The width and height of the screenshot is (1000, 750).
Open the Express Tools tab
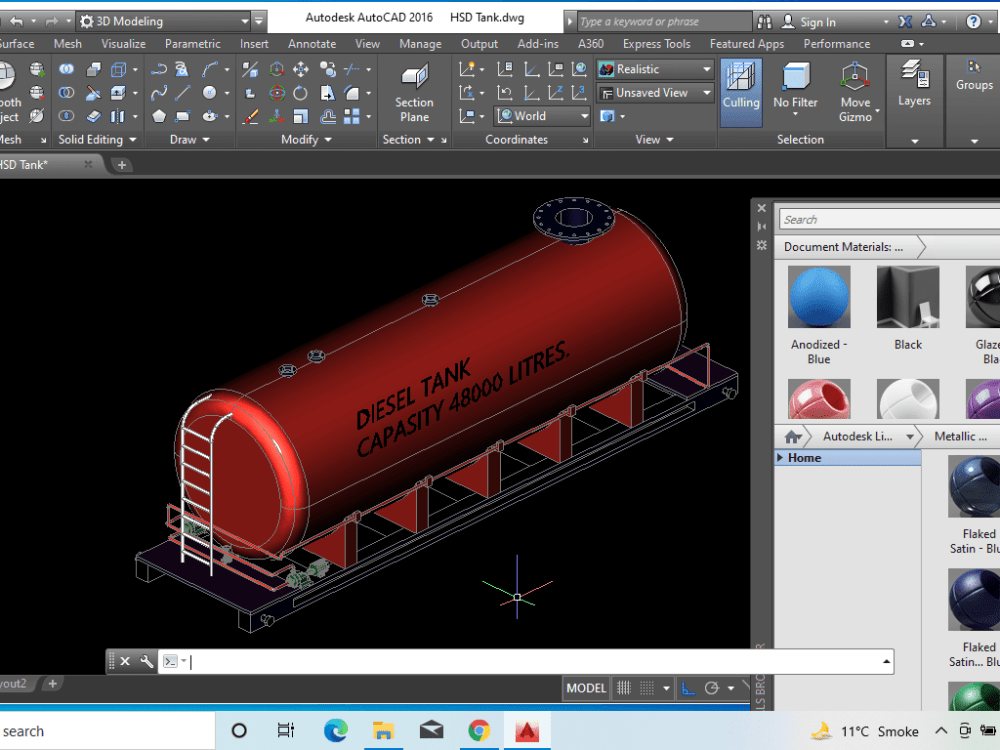point(656,43)
